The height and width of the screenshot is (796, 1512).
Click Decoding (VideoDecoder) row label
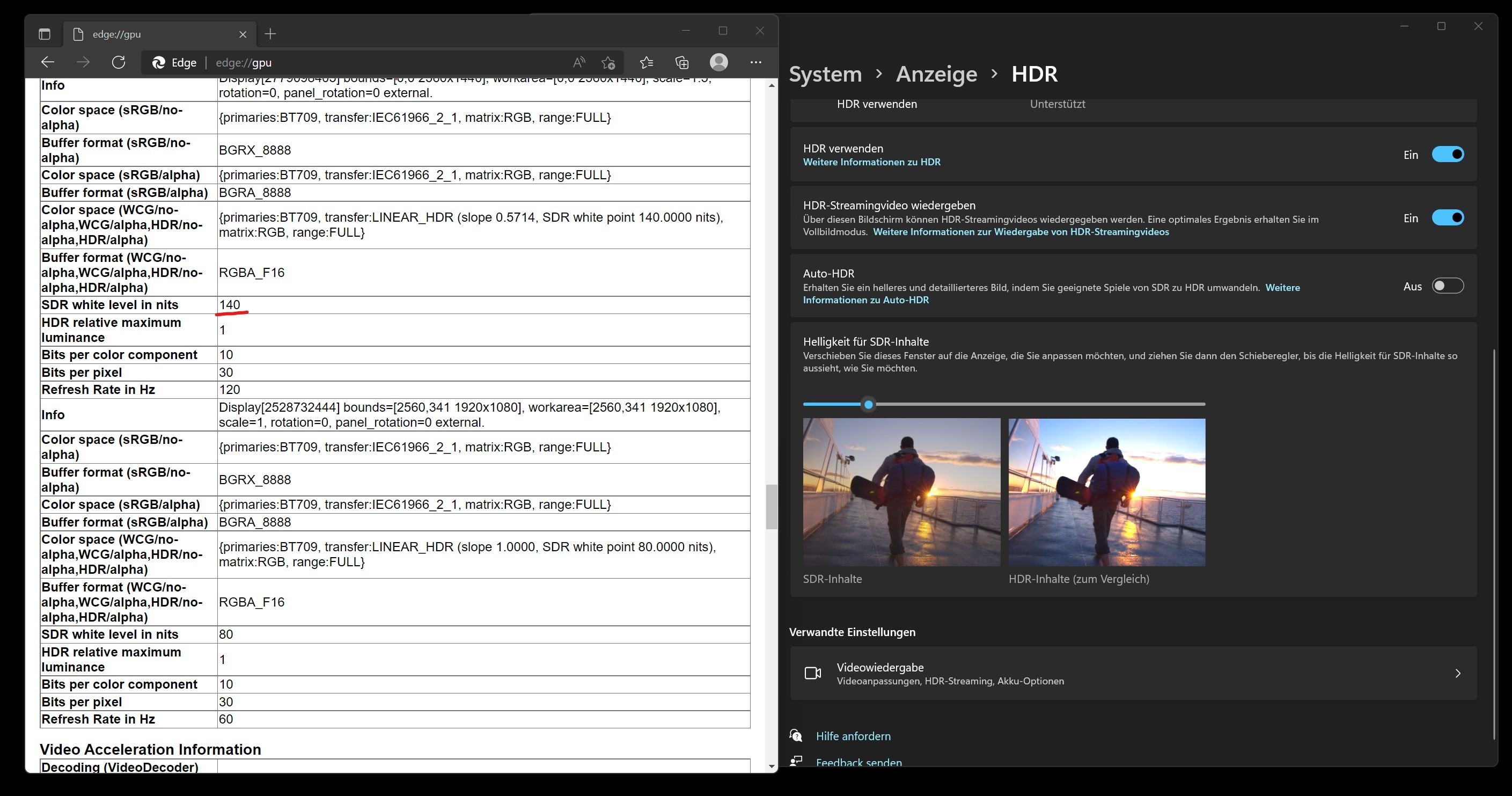click(x=120, y=767)
